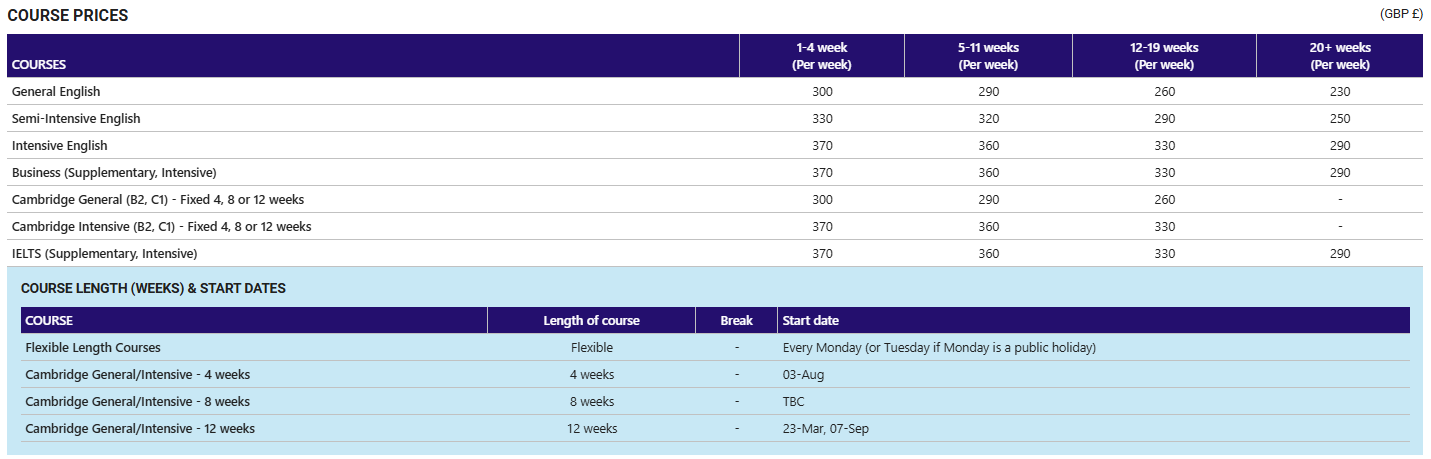The width and height of the screenshot is (1431, 459).
Task: Click Business (Supplementary, Intensive) course name
Action: [114, 173]
